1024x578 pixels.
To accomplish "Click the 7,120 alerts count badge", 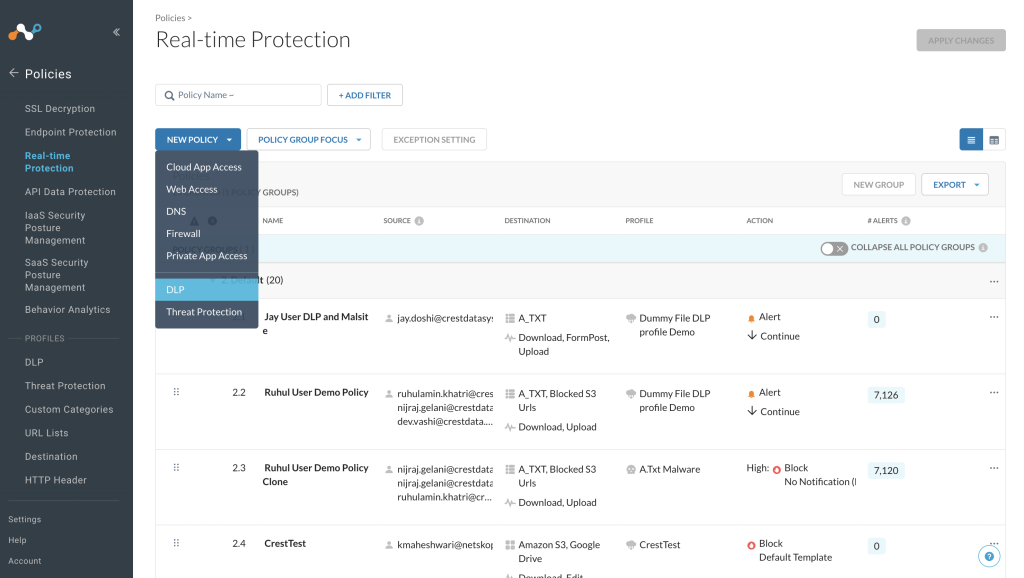I will click(886, 471).
